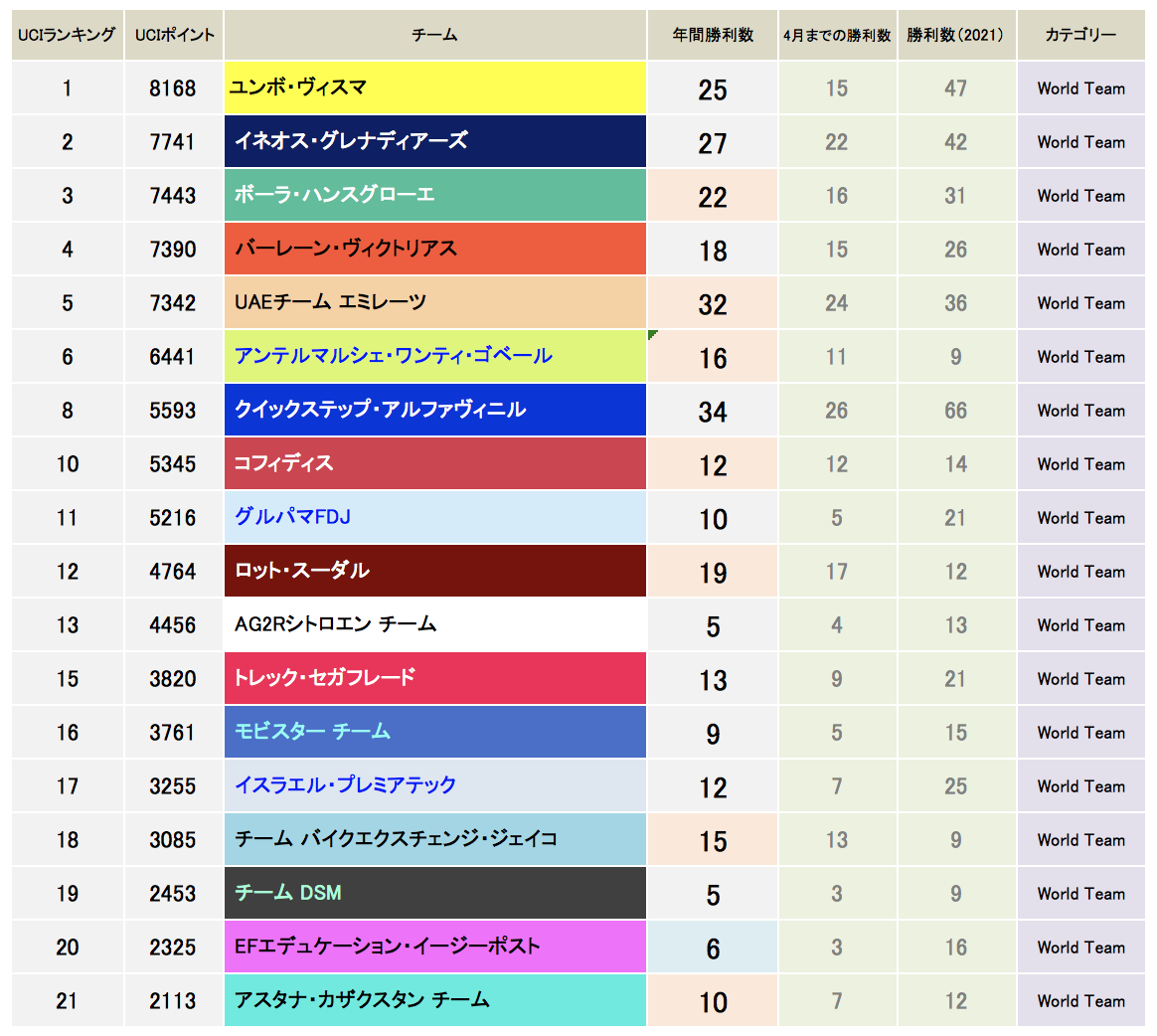Screen dimensions: 1157x1036
Task: Select the コフィディス team cell
Action: coord(435,464)
